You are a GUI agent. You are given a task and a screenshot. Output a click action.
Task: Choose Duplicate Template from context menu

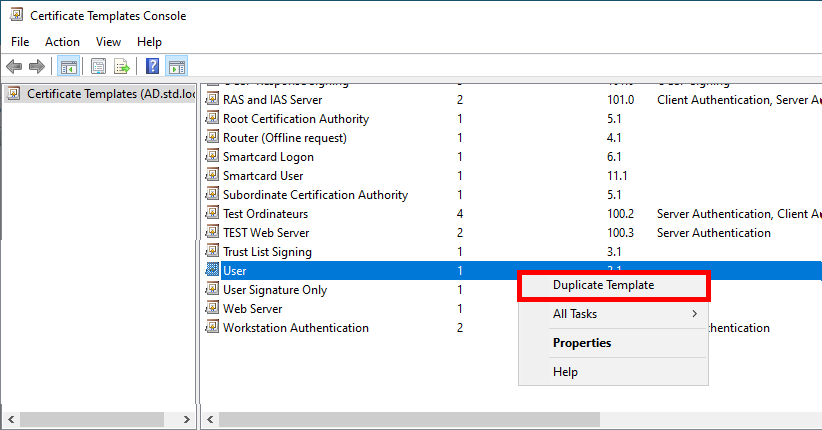pos(613,285)
